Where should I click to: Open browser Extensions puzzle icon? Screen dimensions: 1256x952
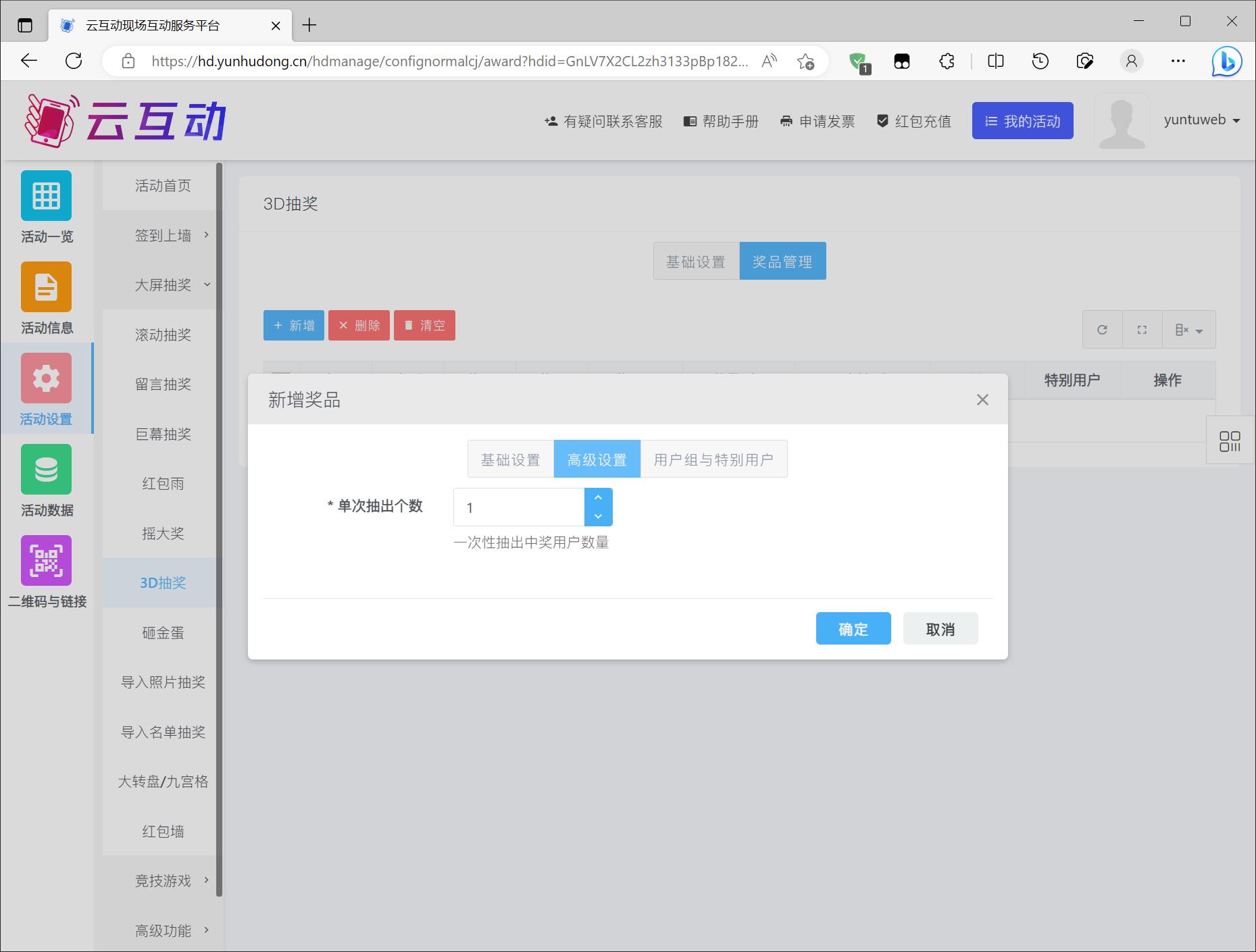click(947, 61)
